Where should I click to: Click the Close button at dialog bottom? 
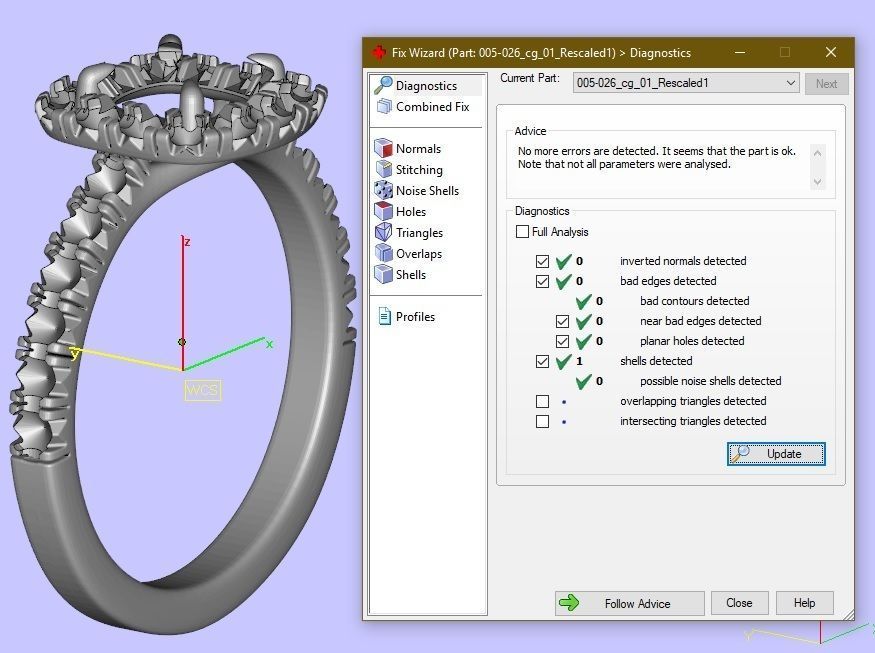[739, 603]
